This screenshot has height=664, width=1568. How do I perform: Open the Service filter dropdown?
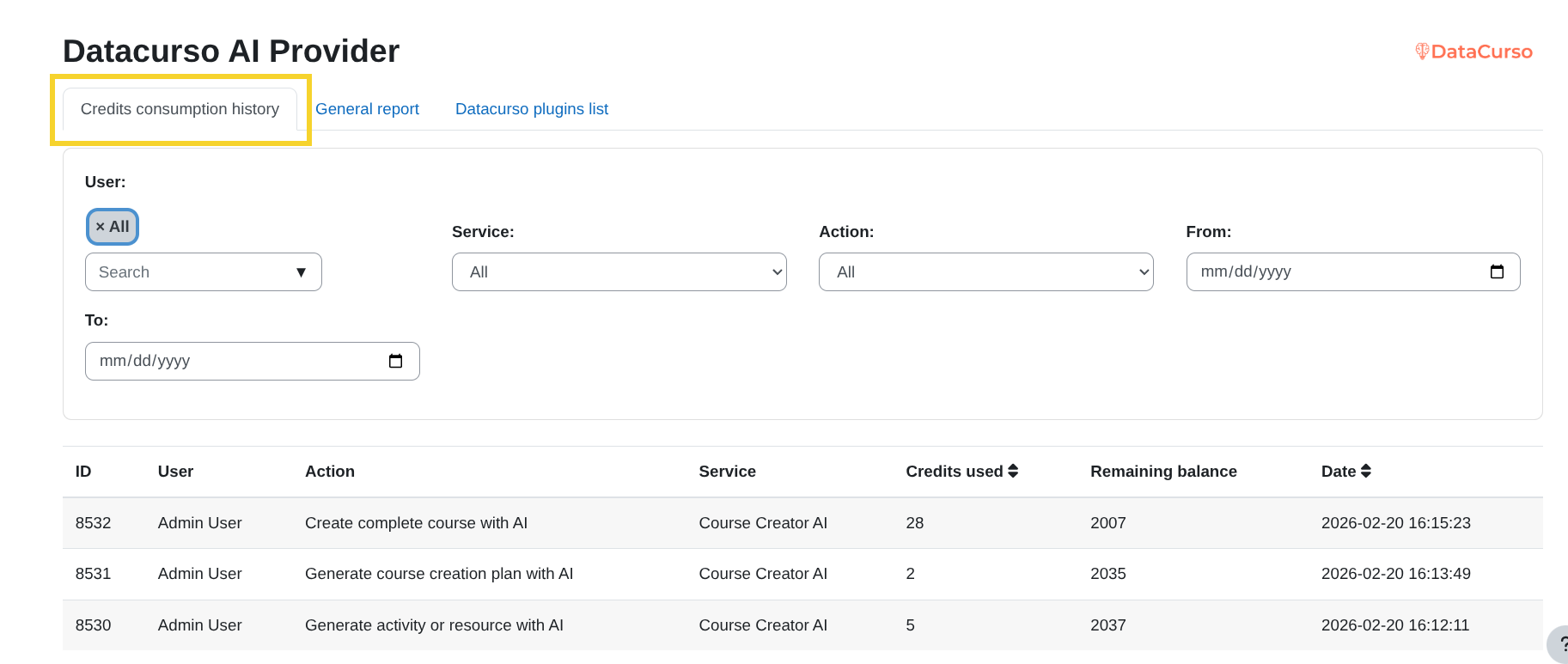pos(619,272)
